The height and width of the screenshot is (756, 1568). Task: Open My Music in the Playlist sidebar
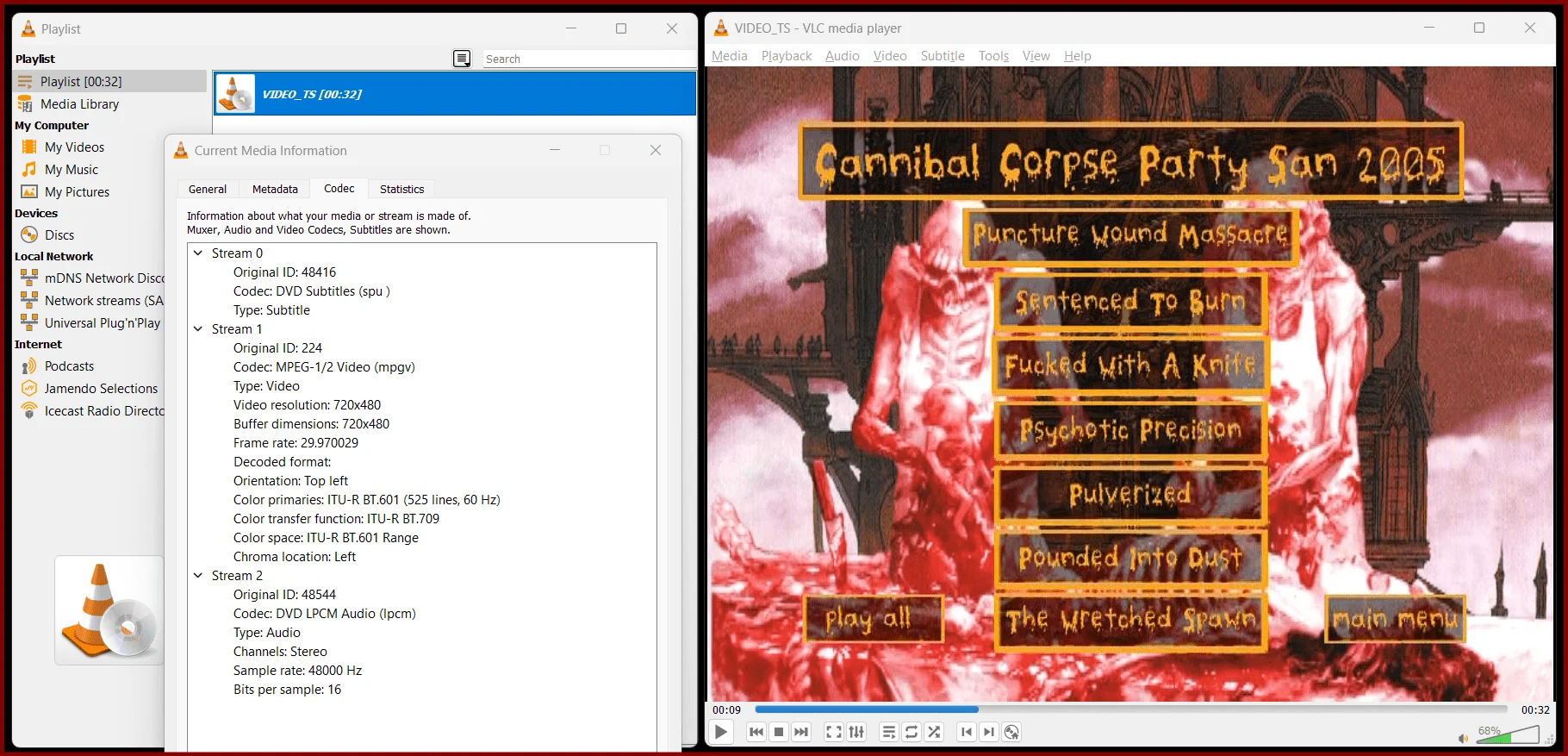click(72, 170)
